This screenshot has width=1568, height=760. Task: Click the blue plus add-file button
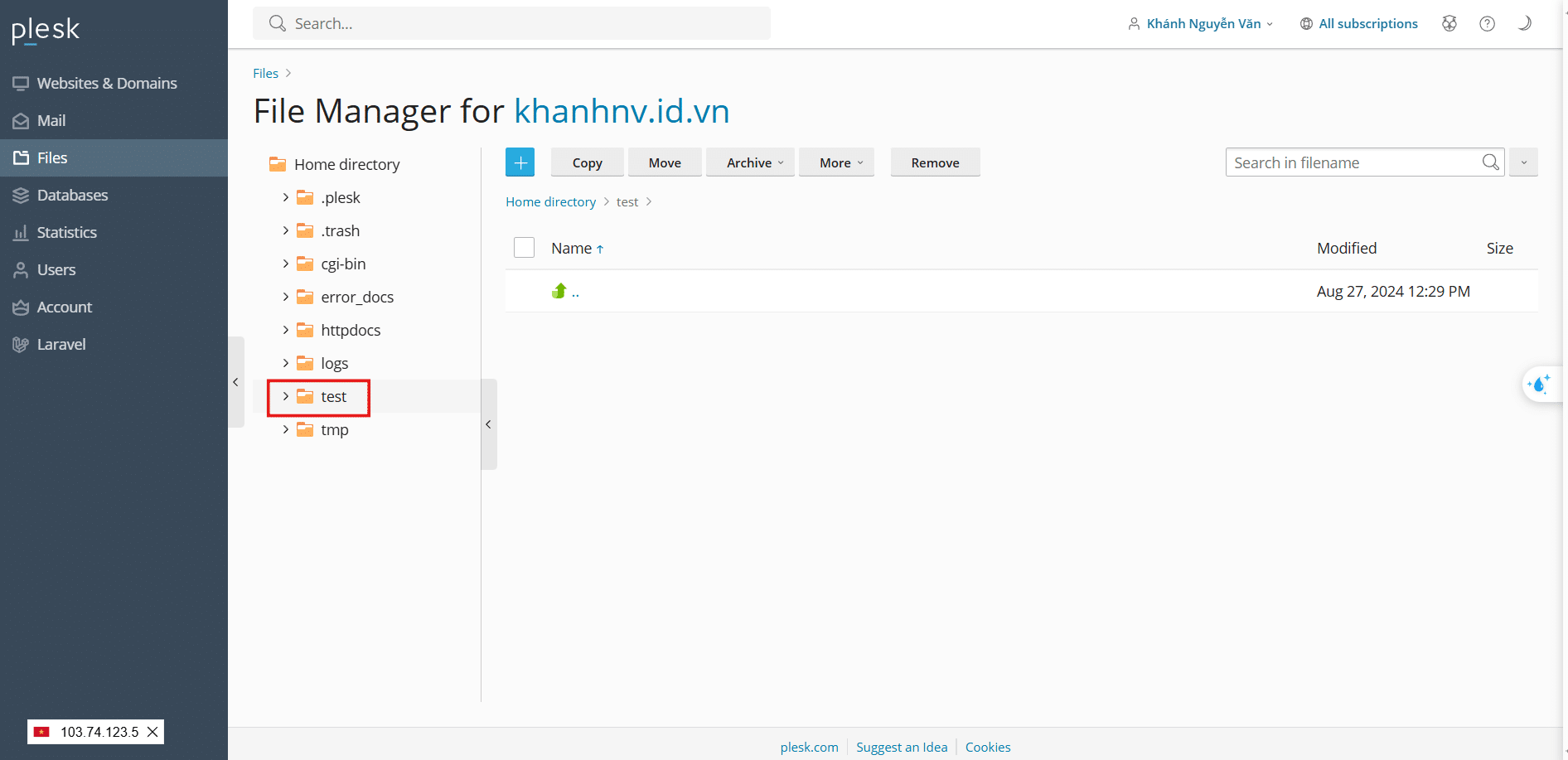point(520,162)
